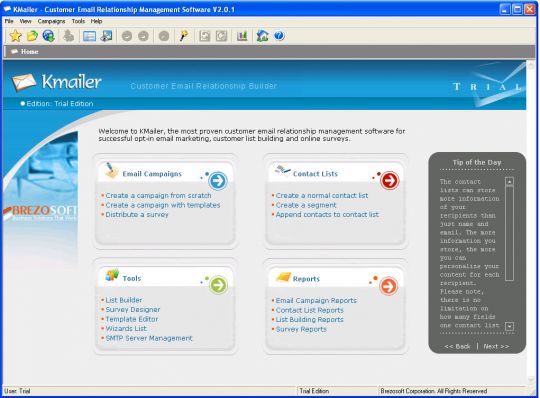Click the second greyed refresh square icon

coord(221,36)
